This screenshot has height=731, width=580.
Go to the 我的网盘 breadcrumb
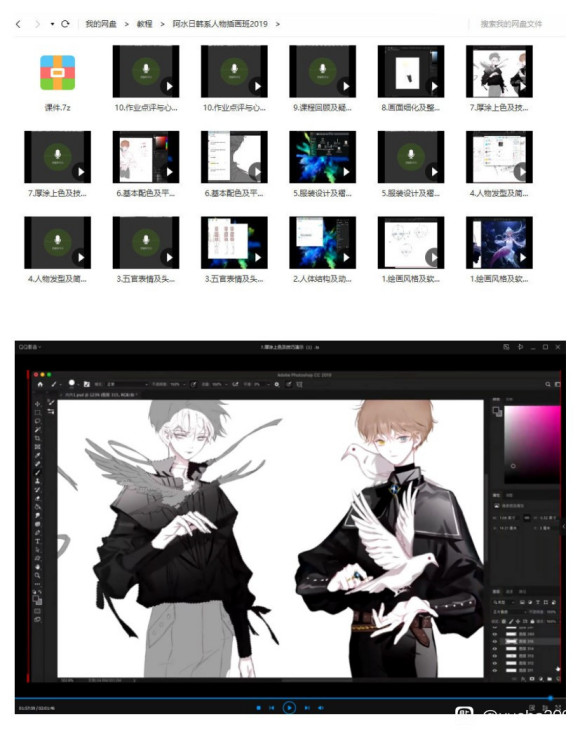(101, 24)
